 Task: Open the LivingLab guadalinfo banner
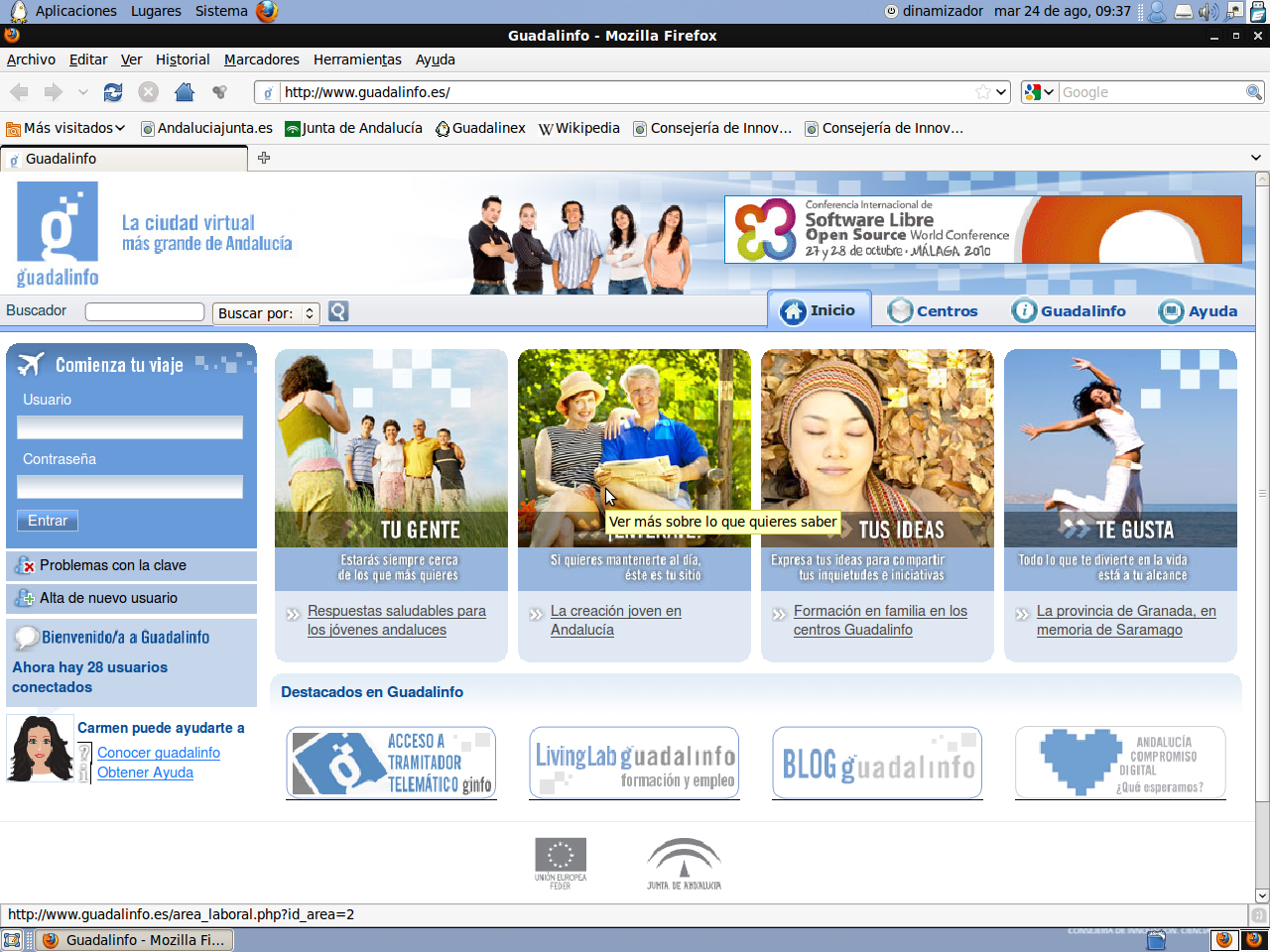pos(634,763)
